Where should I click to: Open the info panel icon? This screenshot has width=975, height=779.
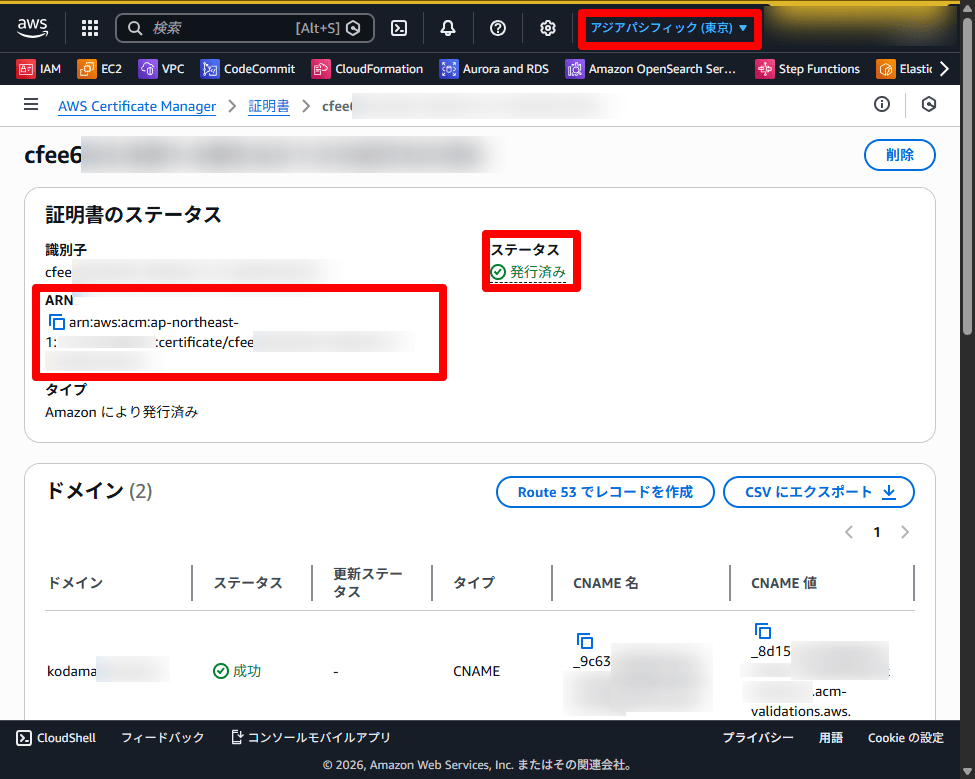(x=882, y=105)
